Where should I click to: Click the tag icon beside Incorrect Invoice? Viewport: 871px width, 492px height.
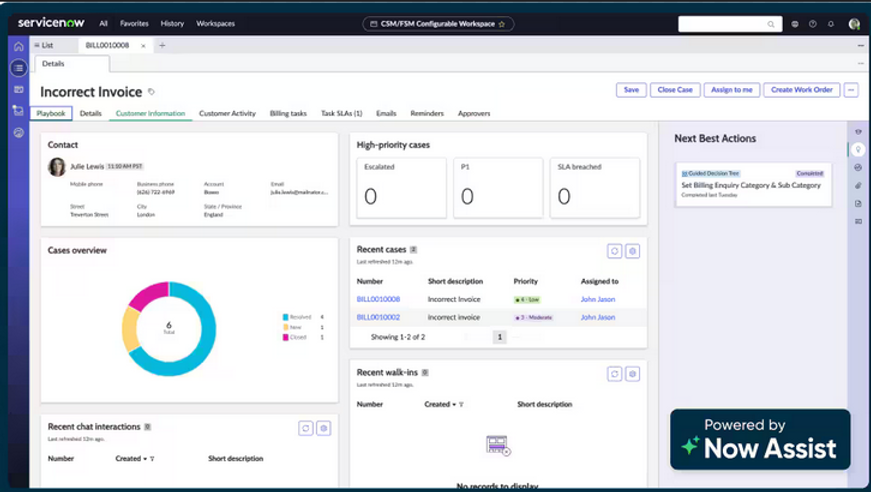pos(151,92)
